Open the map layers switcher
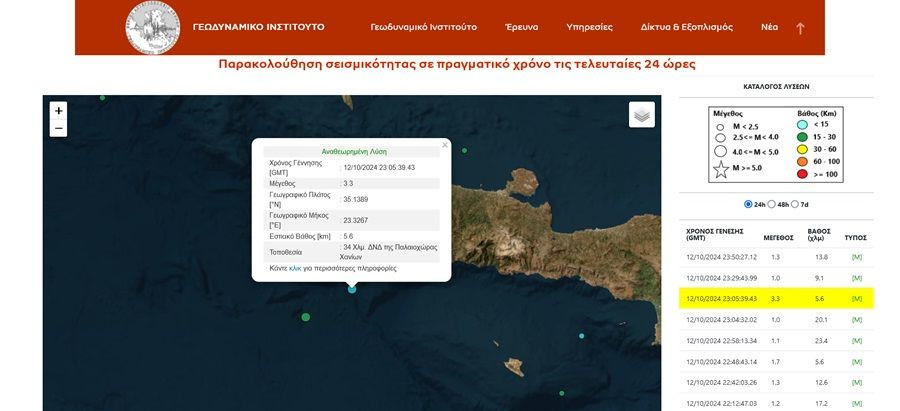Viewport: 900px width, 411px height. [642, 115]
